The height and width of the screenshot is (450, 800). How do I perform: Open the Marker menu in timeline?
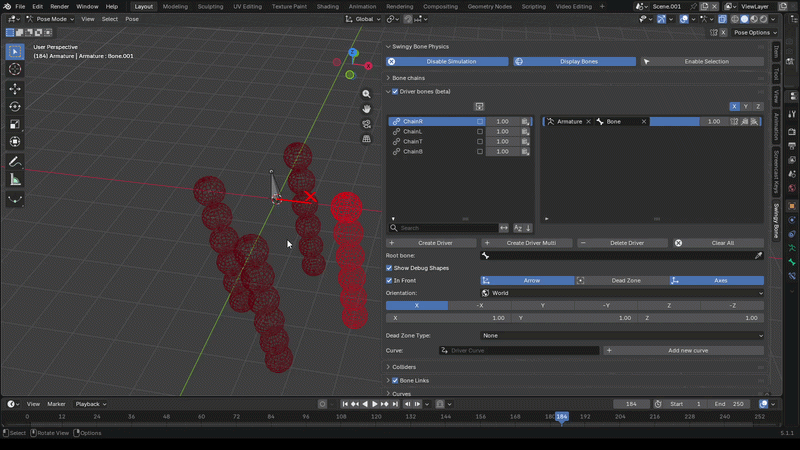[56, 404]
